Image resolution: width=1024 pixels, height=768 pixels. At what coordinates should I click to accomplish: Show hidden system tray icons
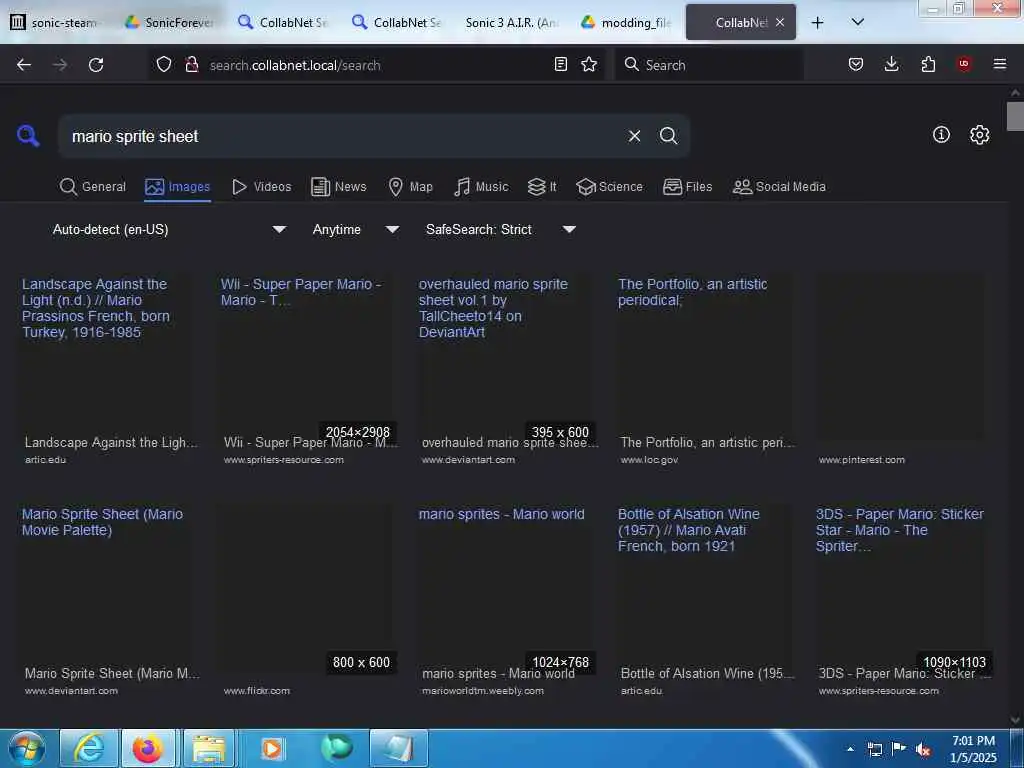pyautogui.click(x=850, y=749)
